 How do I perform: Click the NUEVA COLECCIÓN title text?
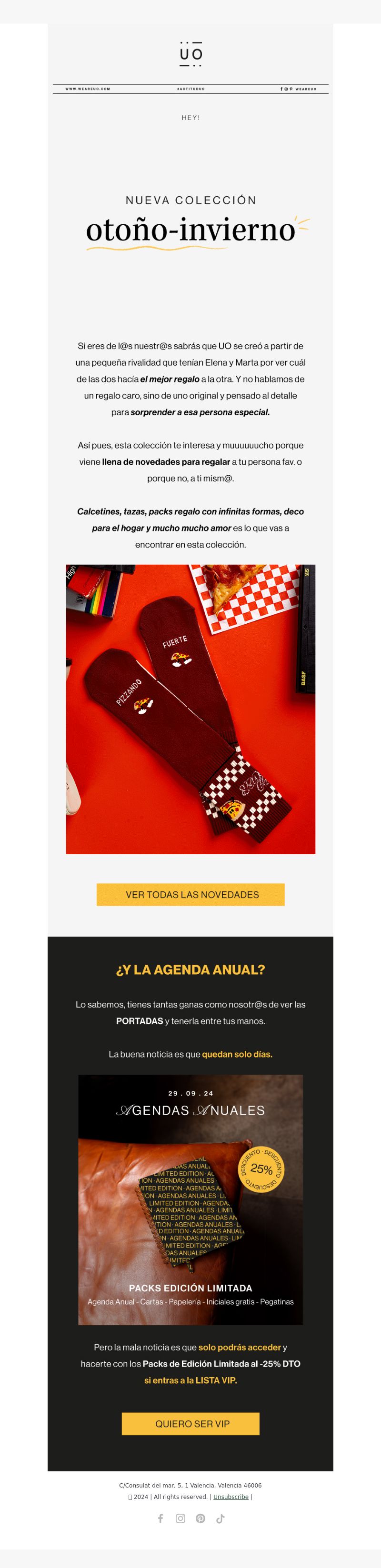point(190,200)
